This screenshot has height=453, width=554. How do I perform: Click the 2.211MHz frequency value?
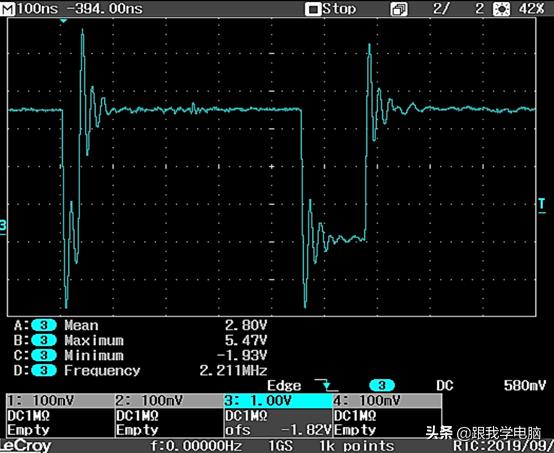point(233,370)
